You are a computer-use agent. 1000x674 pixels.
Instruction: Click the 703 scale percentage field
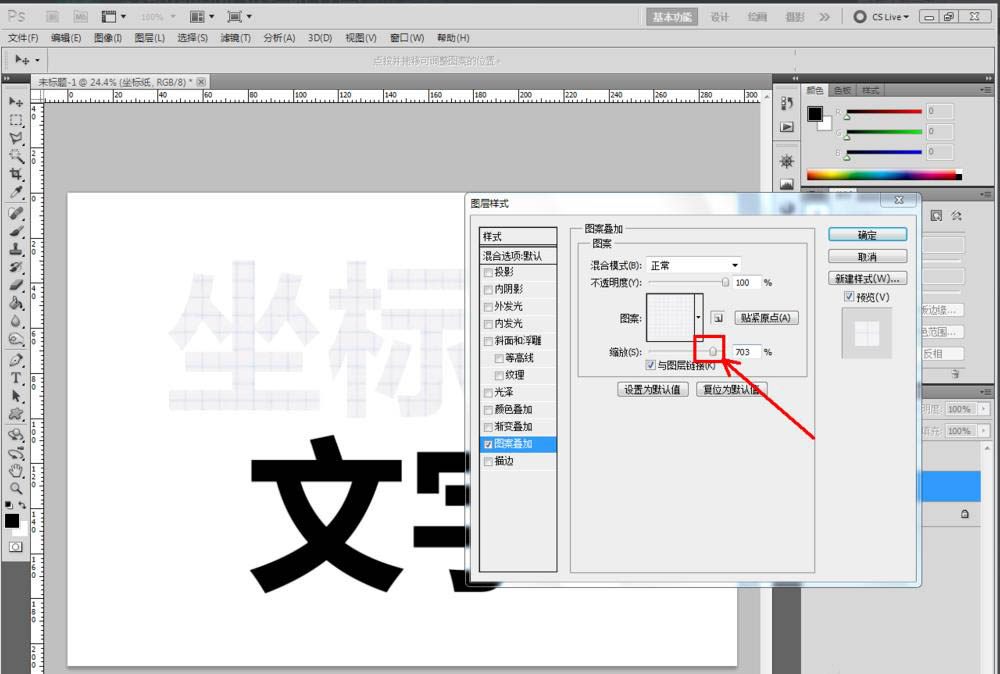coord(748,351)
